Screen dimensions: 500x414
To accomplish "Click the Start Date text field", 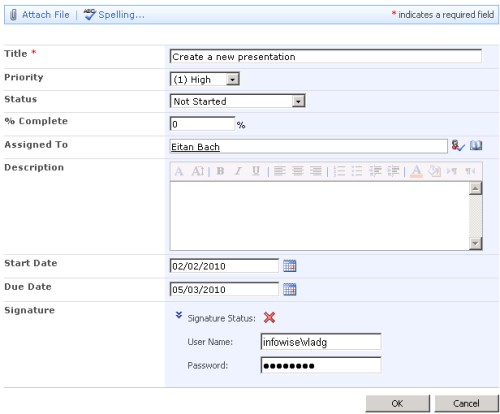I will point(224,266).
